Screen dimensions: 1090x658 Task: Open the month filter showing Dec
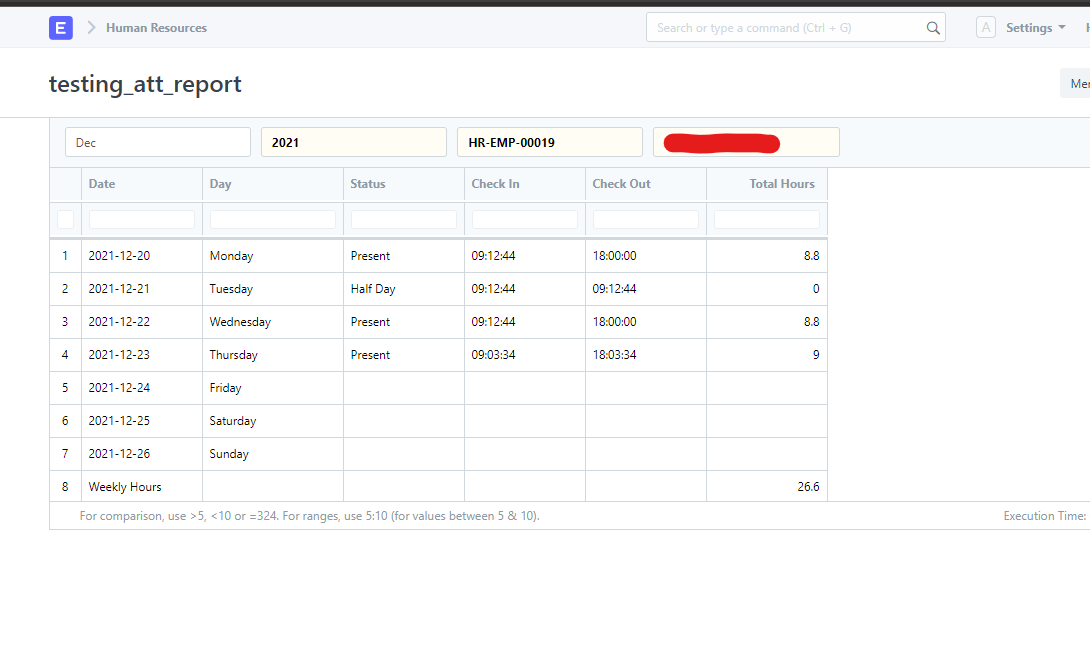[x=158, y=142]
